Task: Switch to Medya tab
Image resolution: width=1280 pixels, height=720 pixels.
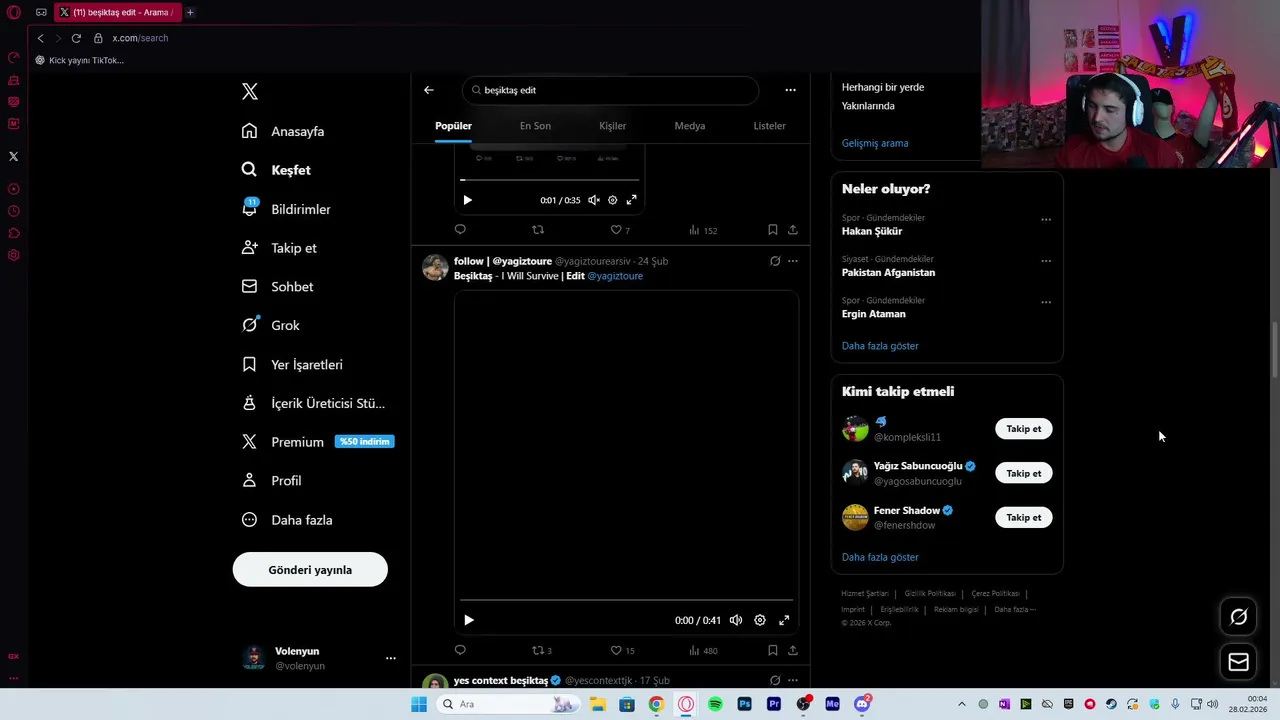Action: point(690,126)
